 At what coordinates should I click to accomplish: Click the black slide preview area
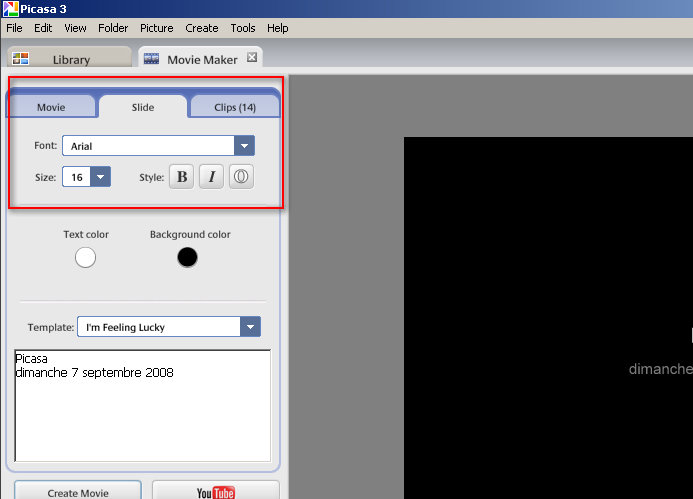548,318
